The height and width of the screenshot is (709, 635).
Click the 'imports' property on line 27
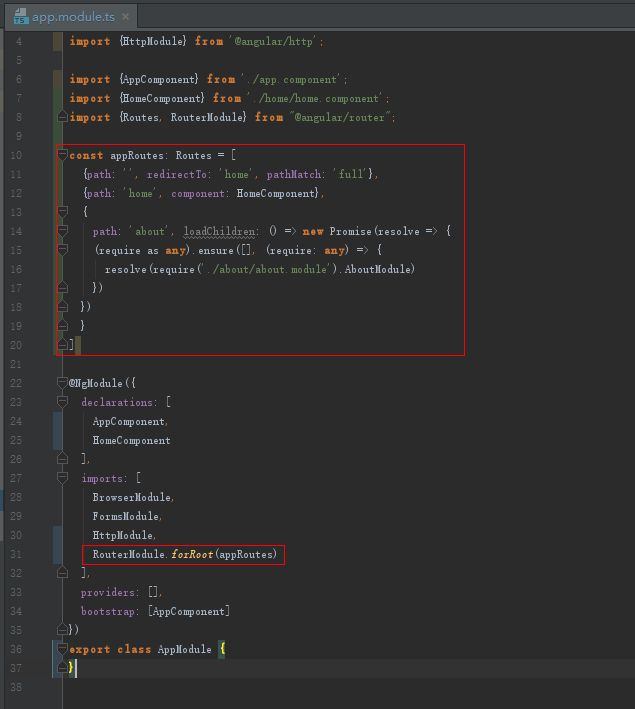(102, 478)
